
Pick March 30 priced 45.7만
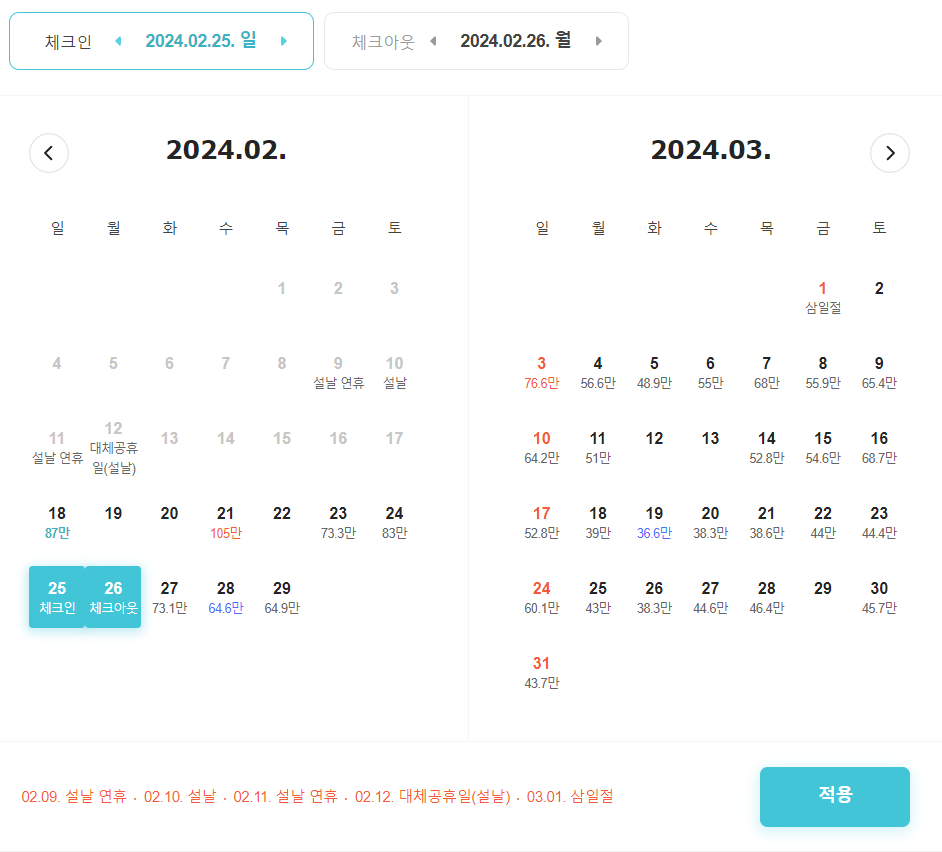pyautogui.click(x=879, y=597)
